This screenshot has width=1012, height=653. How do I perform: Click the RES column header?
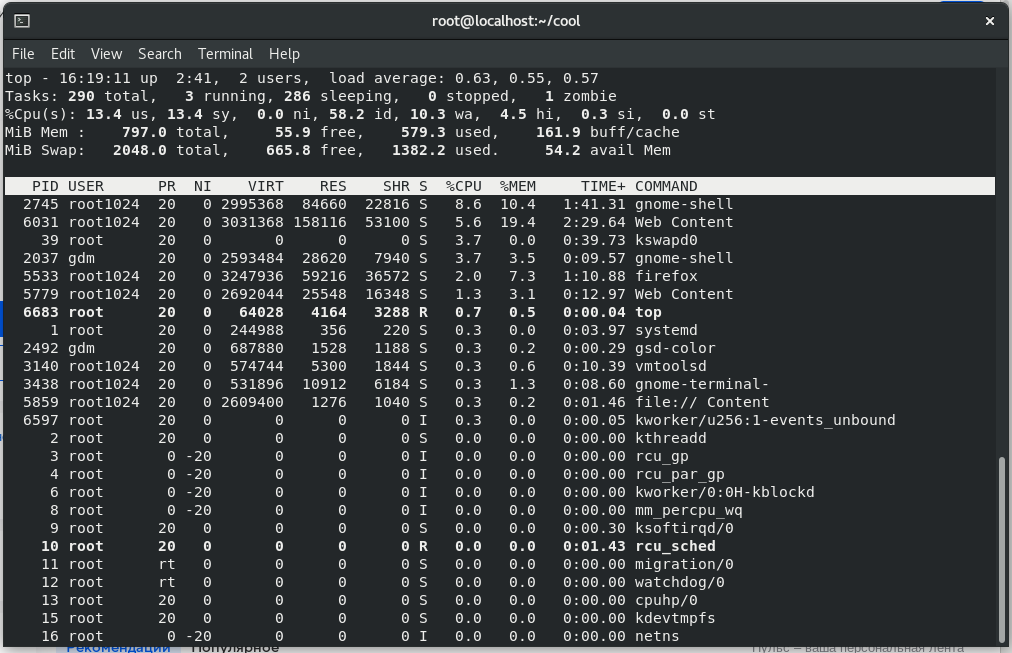(x=333, y=186)
